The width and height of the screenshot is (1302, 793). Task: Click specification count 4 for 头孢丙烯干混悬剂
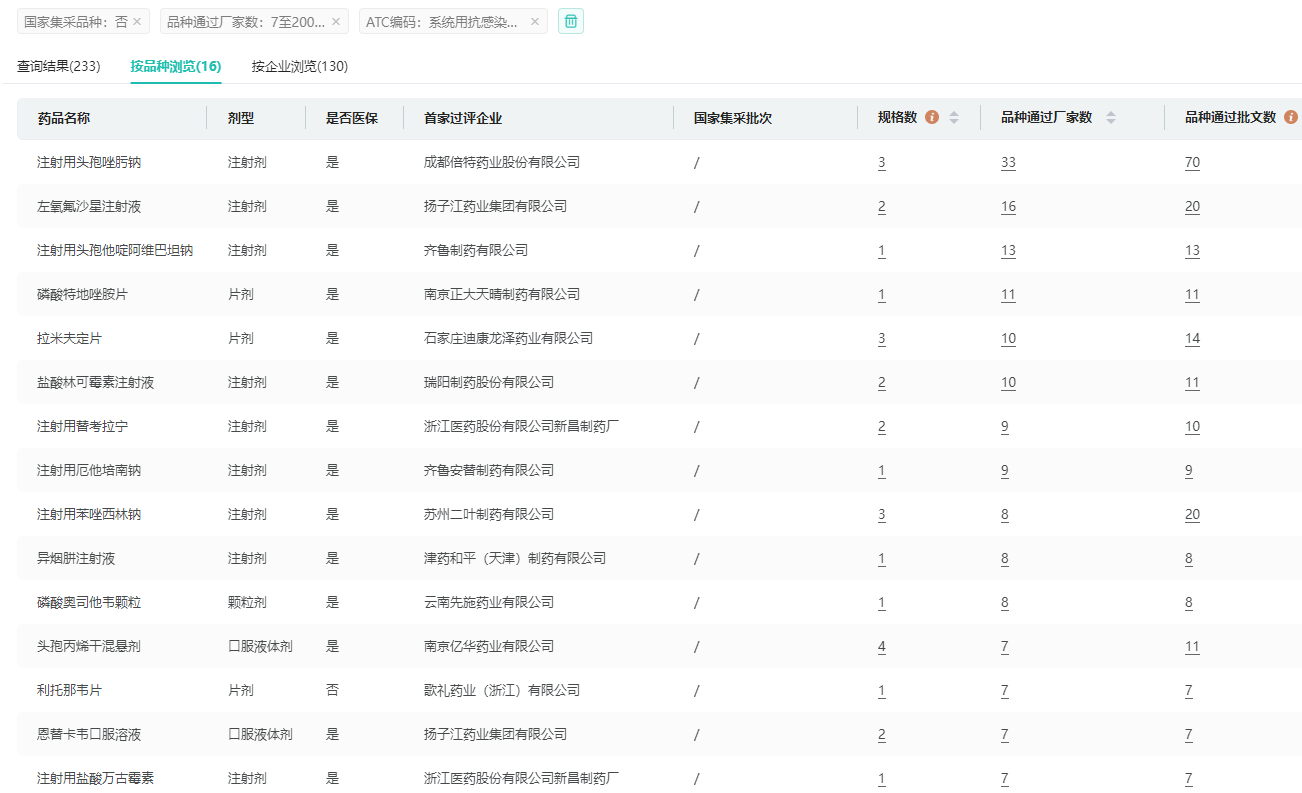pyautogui.click(x=881, y=646)
